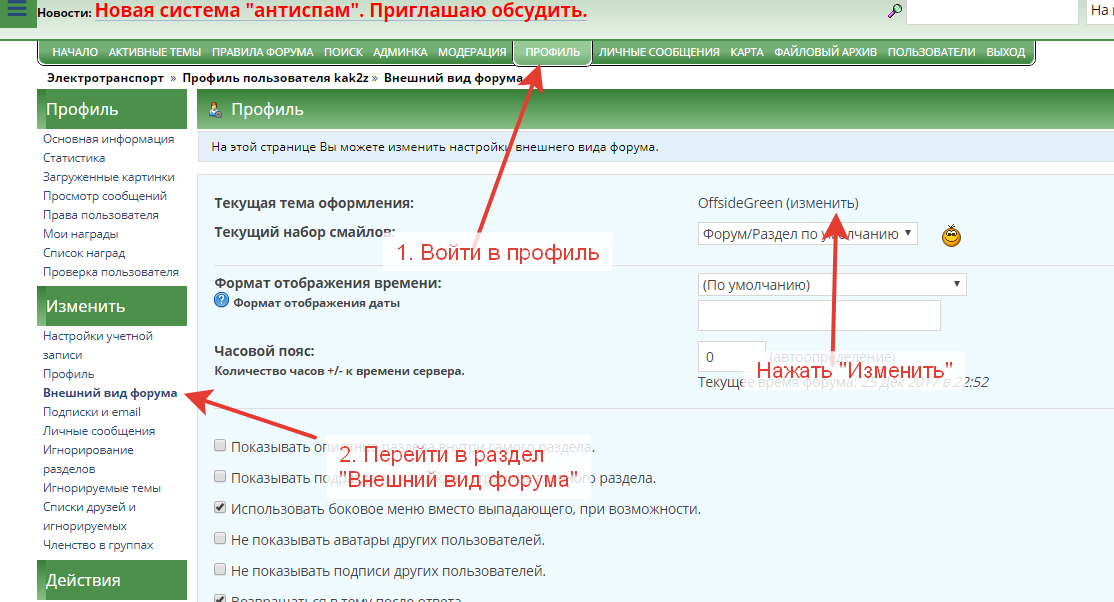Open the smiley set dropdown
Screen dimensions: 1114x602
(807, 233)
